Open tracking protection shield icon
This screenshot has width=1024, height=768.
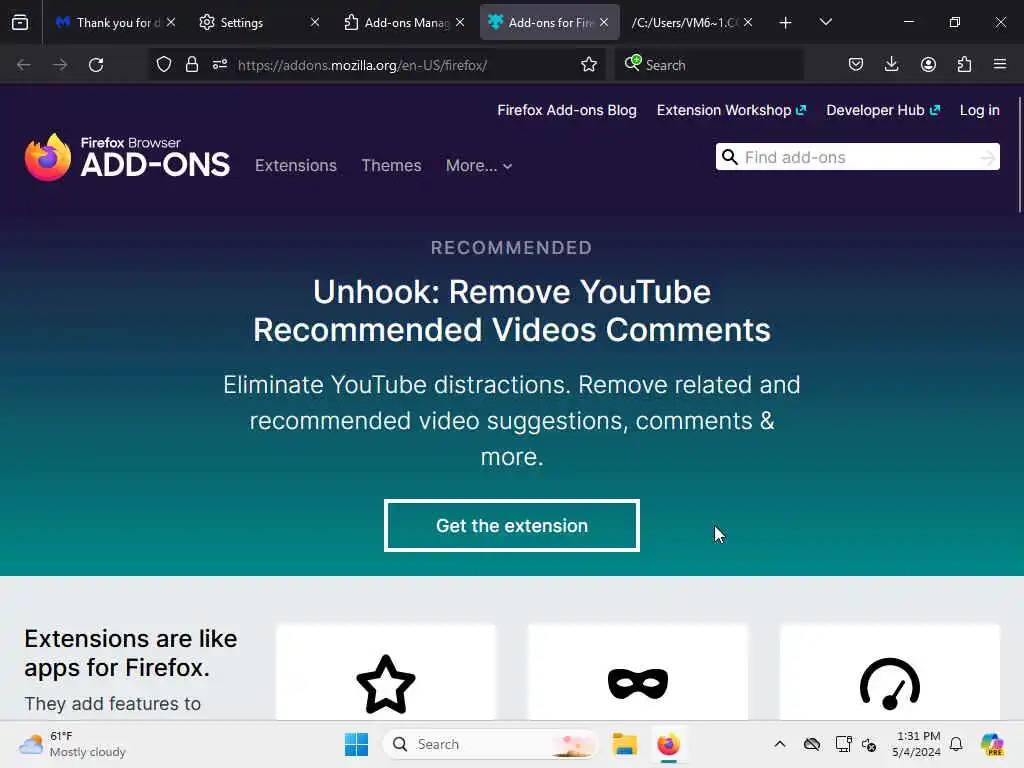tap(164, 65)
